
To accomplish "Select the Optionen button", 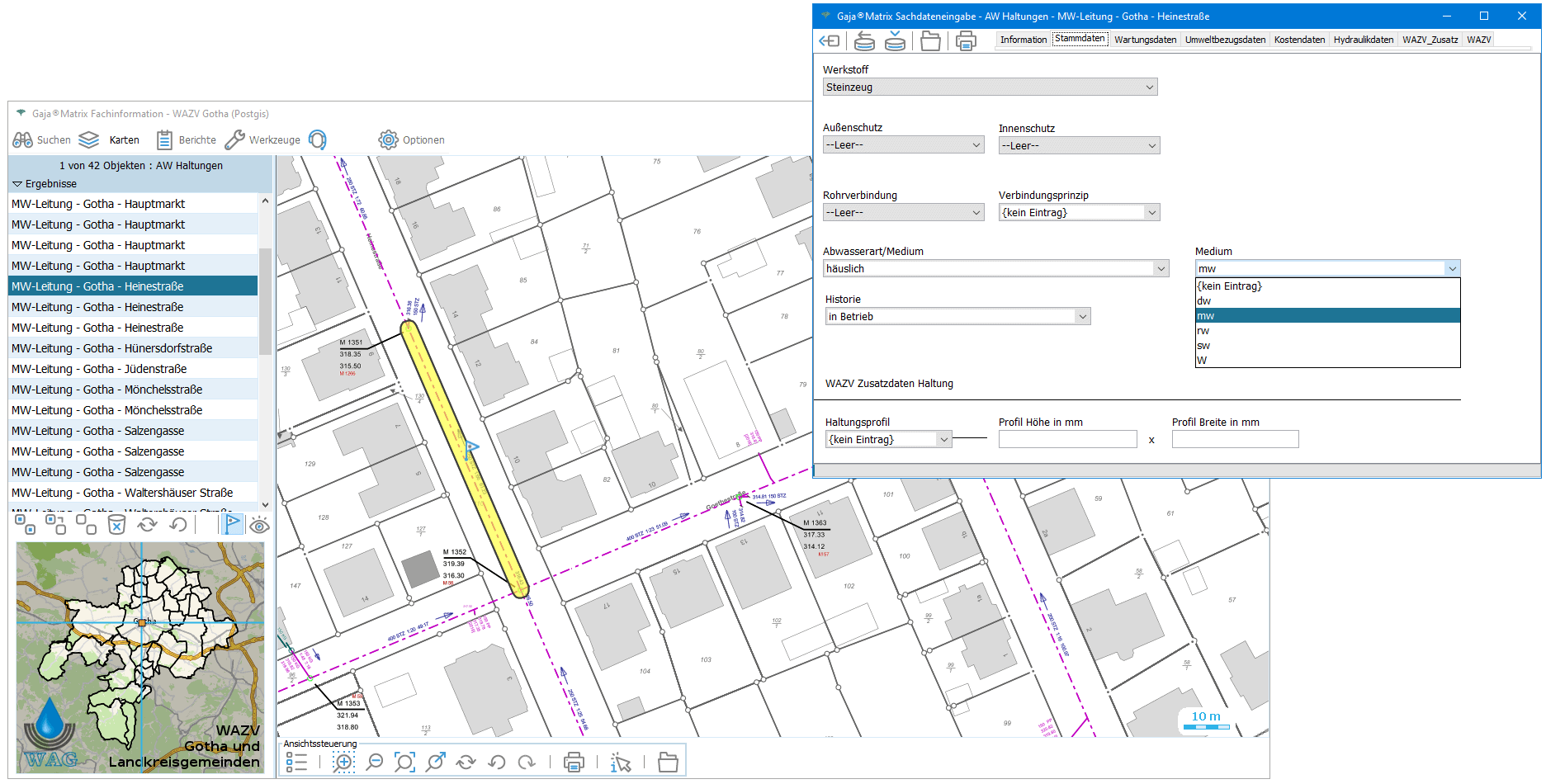I will pos(411,140).
